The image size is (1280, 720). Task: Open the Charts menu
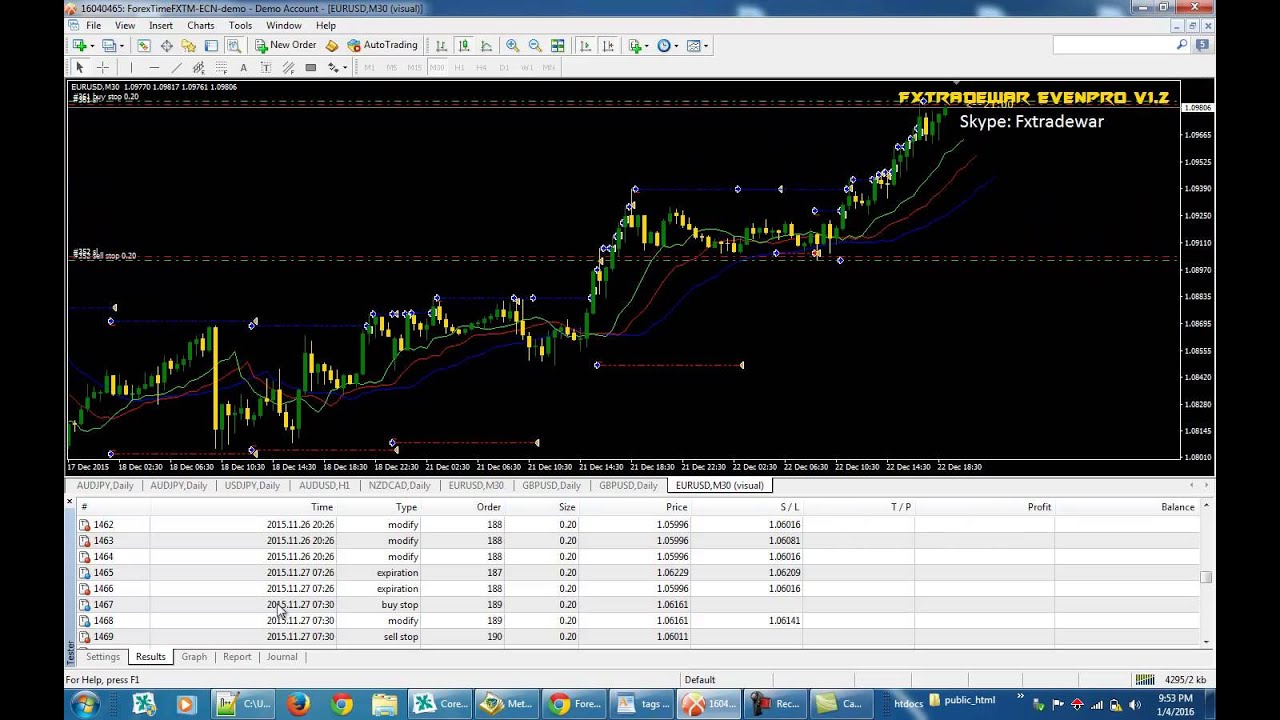200,25
